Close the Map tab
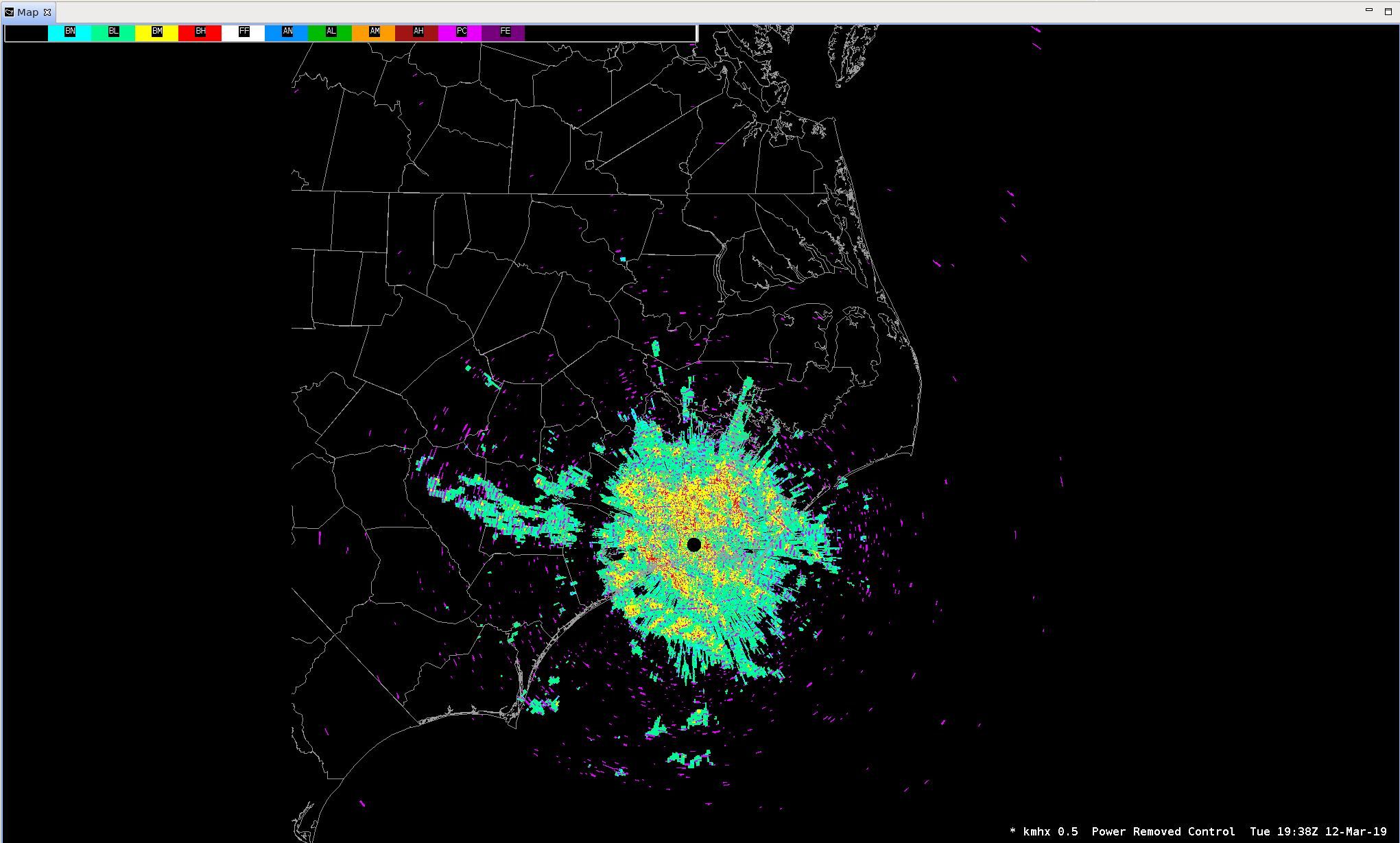1400x843 pixels. tap(47, 12)
